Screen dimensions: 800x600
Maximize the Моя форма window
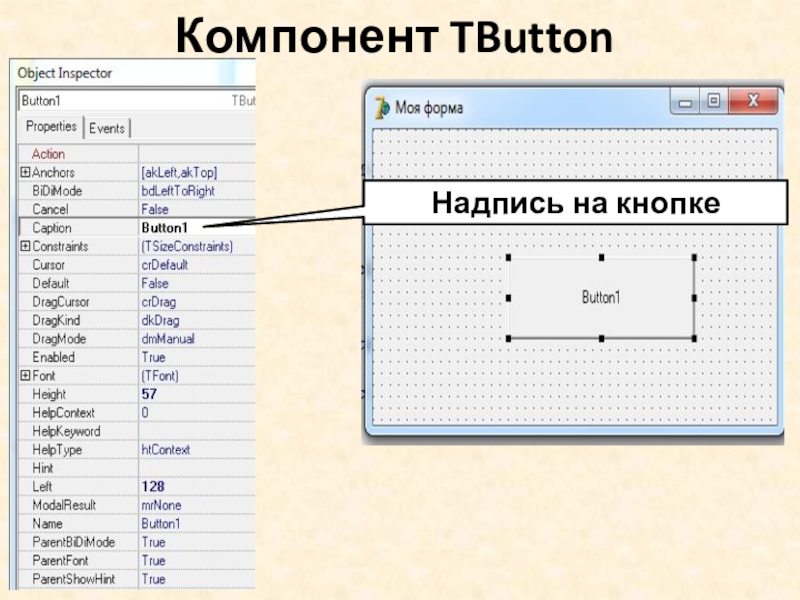pos(714,101)
